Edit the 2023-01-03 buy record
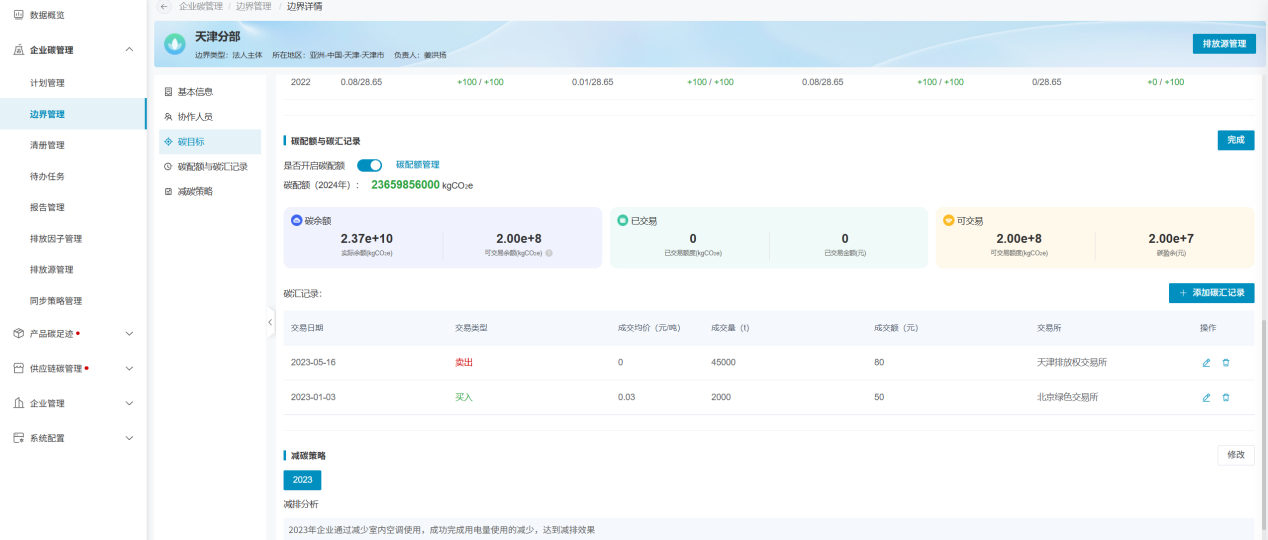This screenshot has height=540, width=1268. (x=1206, y=397)
